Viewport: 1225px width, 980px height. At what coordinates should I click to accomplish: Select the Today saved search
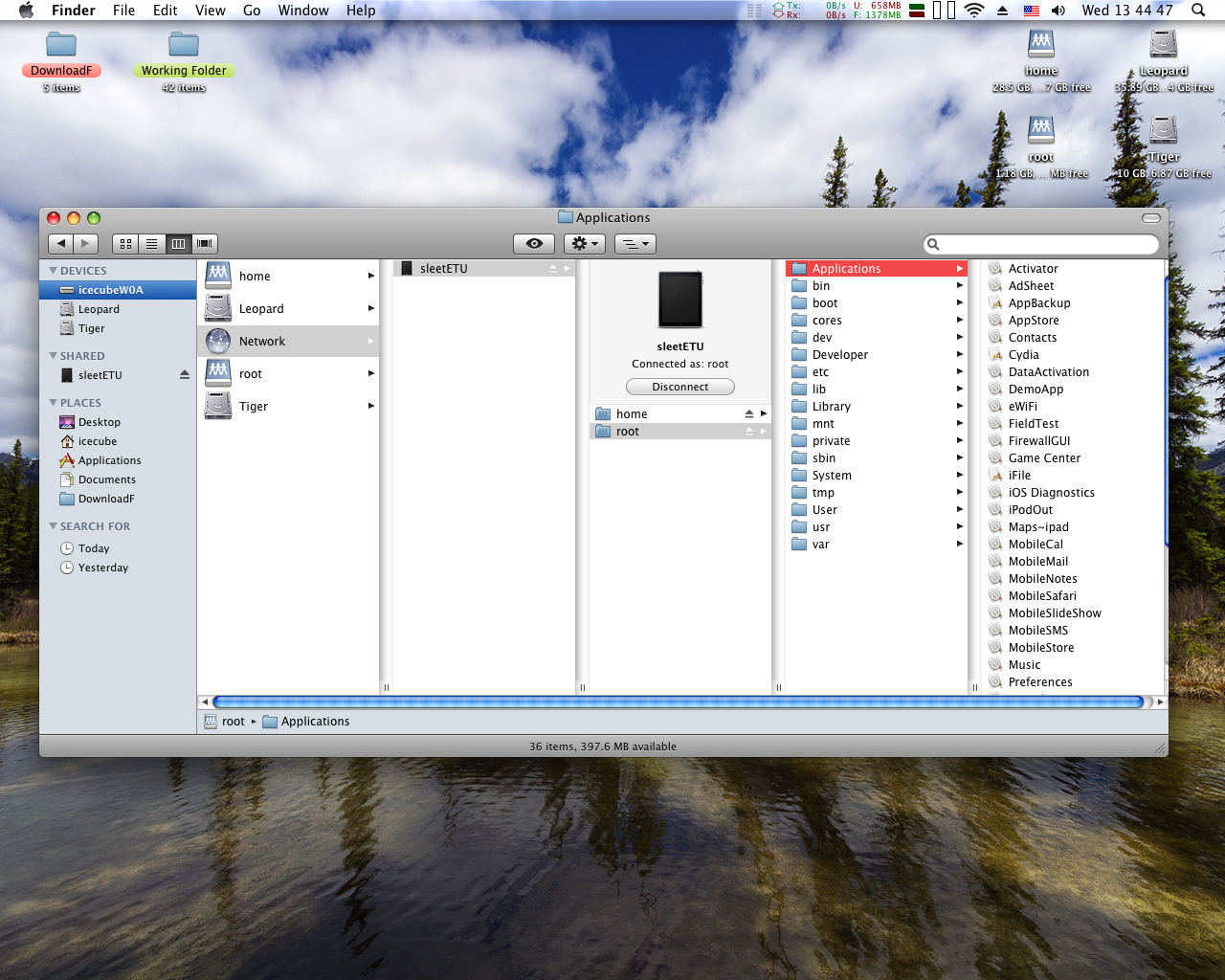(x=118, y=548)
